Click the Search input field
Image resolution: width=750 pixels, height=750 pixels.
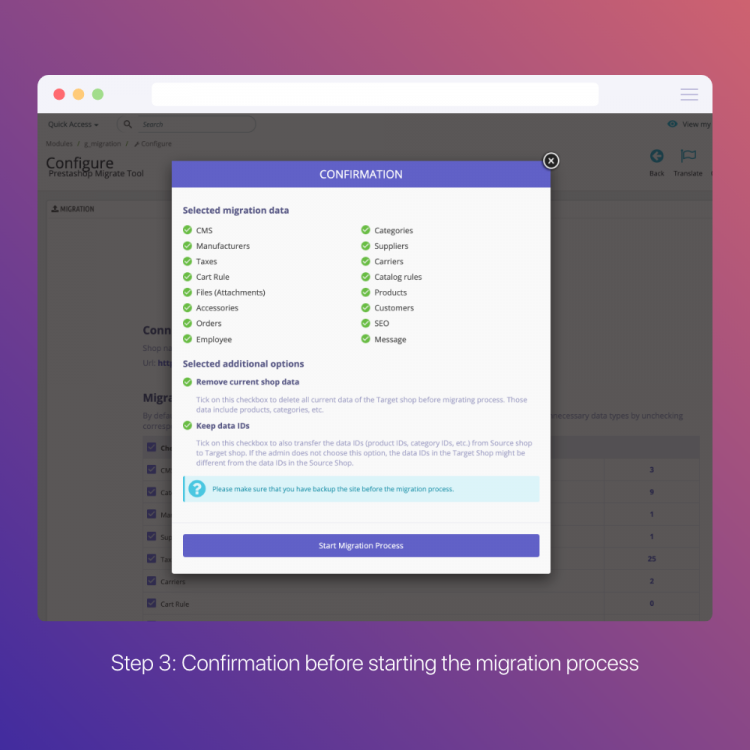[196, 124]
